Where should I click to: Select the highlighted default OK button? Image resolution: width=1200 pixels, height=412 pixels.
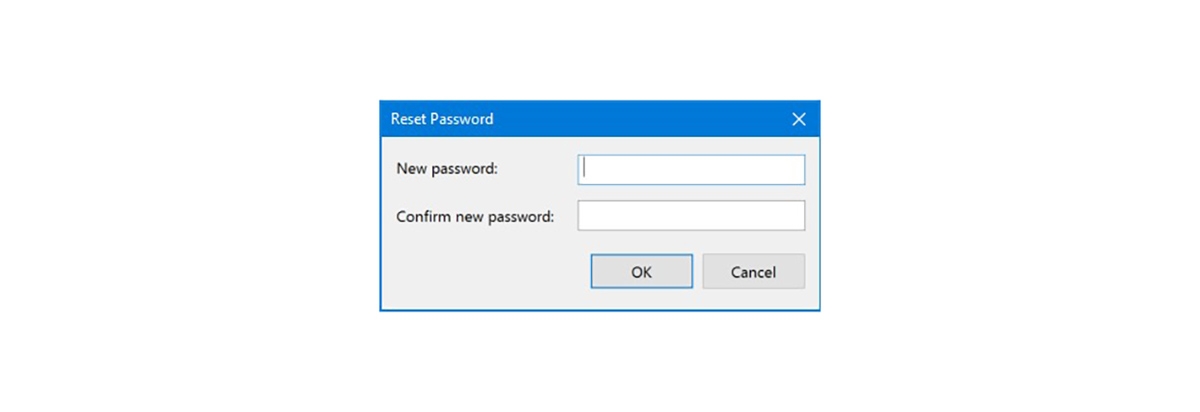point(641,272)
